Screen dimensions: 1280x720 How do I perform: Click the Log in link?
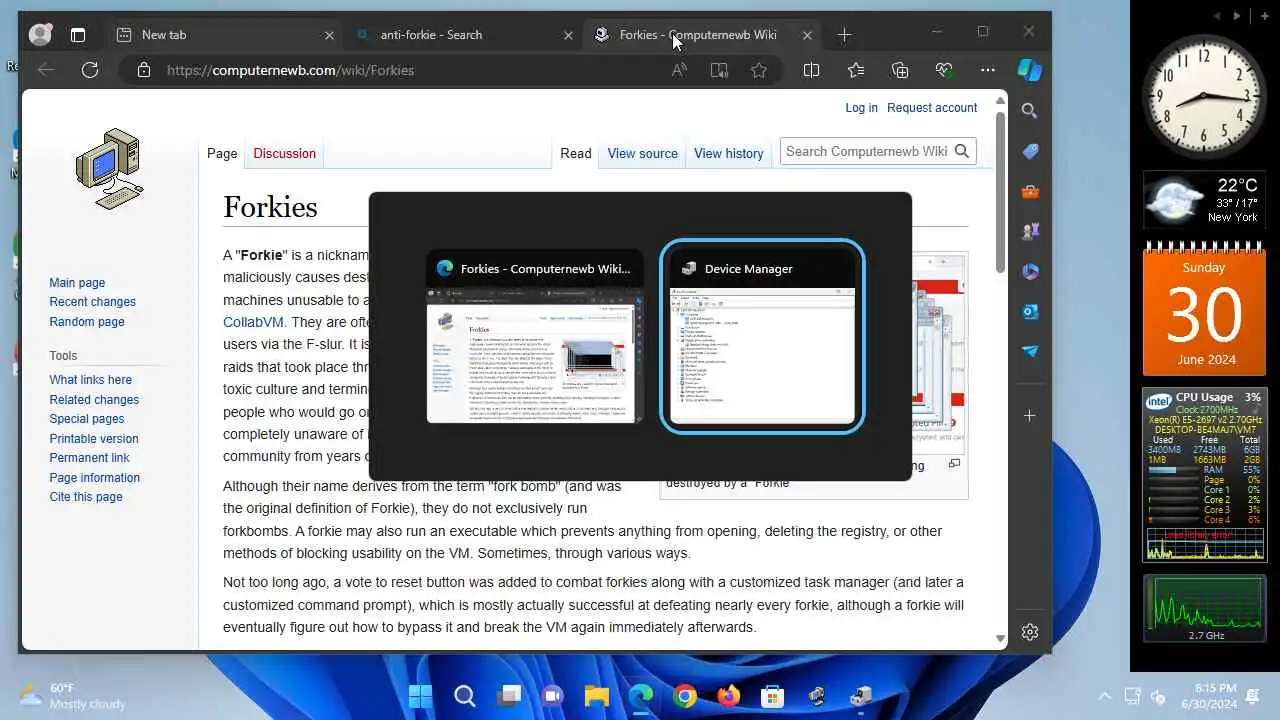point(861,108)
